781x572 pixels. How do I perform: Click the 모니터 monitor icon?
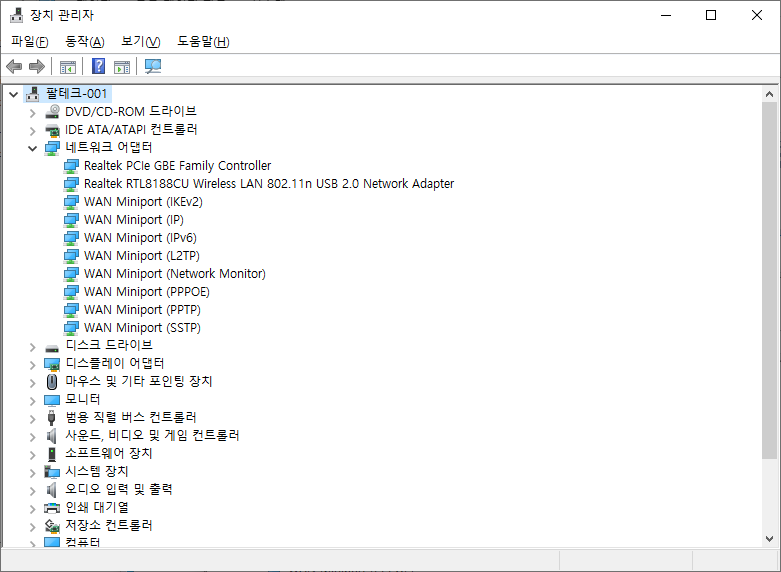[x=52, y=400]
